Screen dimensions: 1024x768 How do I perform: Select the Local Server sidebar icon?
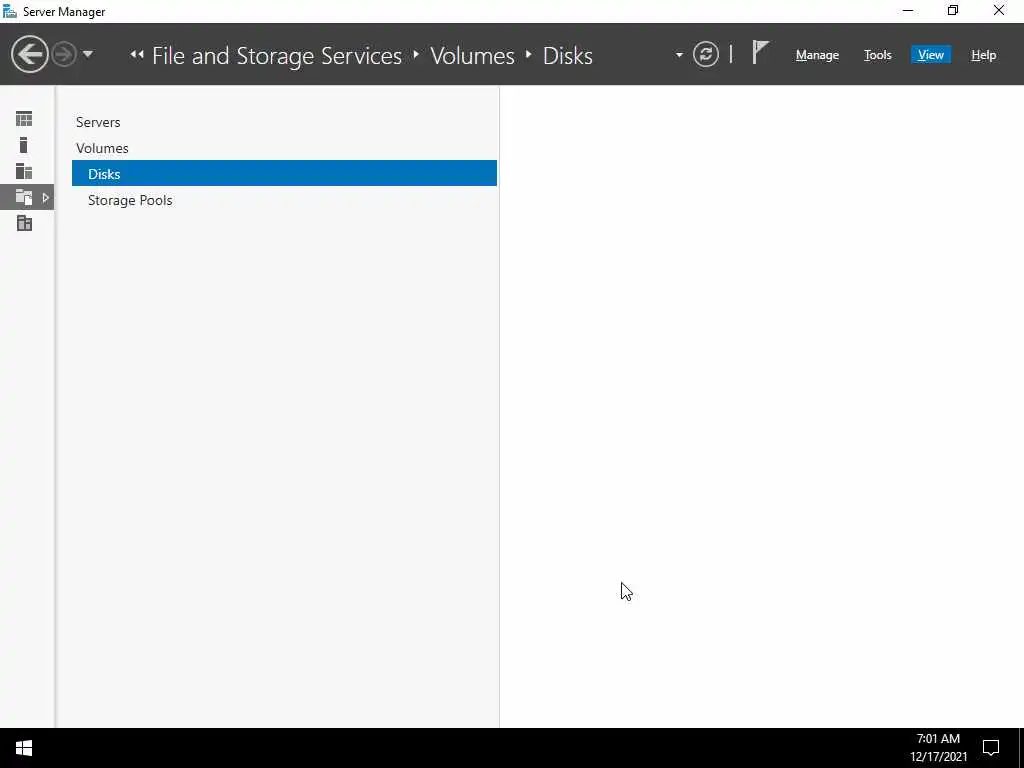(x=24, y=145)
